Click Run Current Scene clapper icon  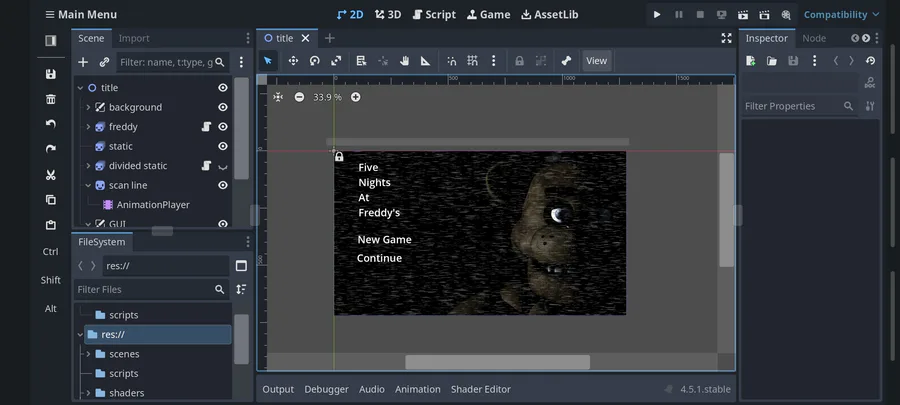click(x=743, y=14)
